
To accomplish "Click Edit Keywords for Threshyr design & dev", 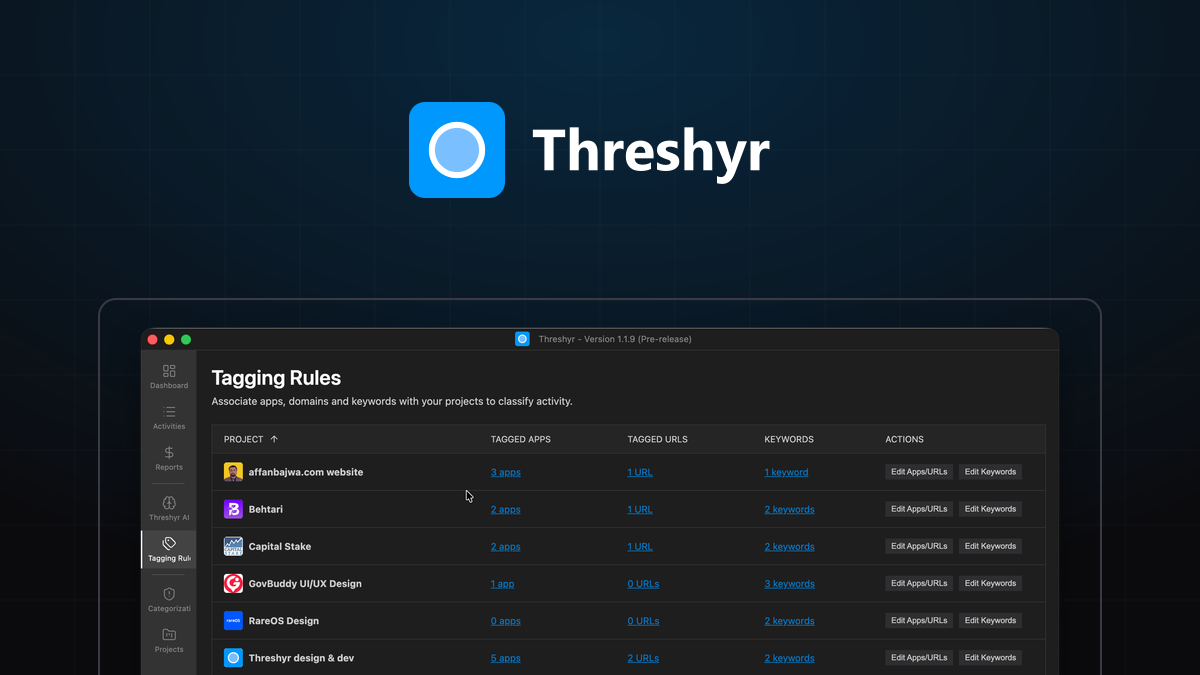I will point(990,657).
